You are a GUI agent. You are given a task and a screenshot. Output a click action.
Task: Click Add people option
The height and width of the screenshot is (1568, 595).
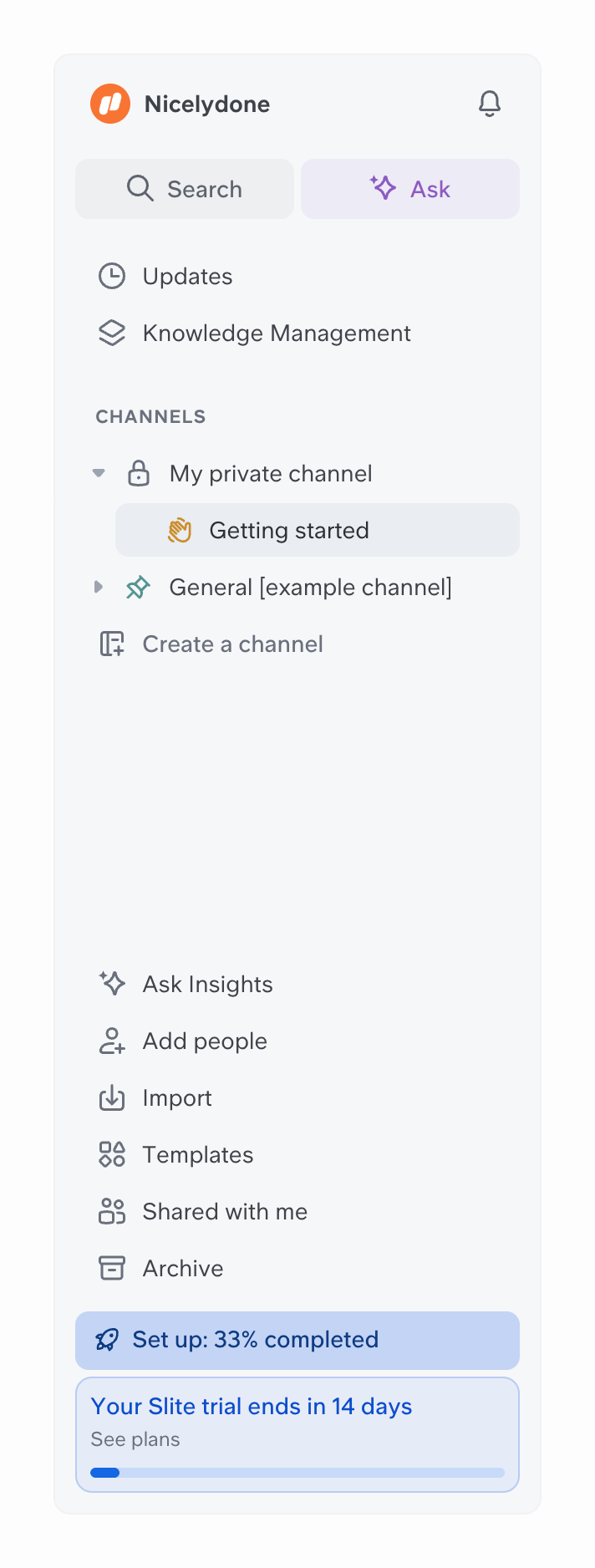point(205,1041)
